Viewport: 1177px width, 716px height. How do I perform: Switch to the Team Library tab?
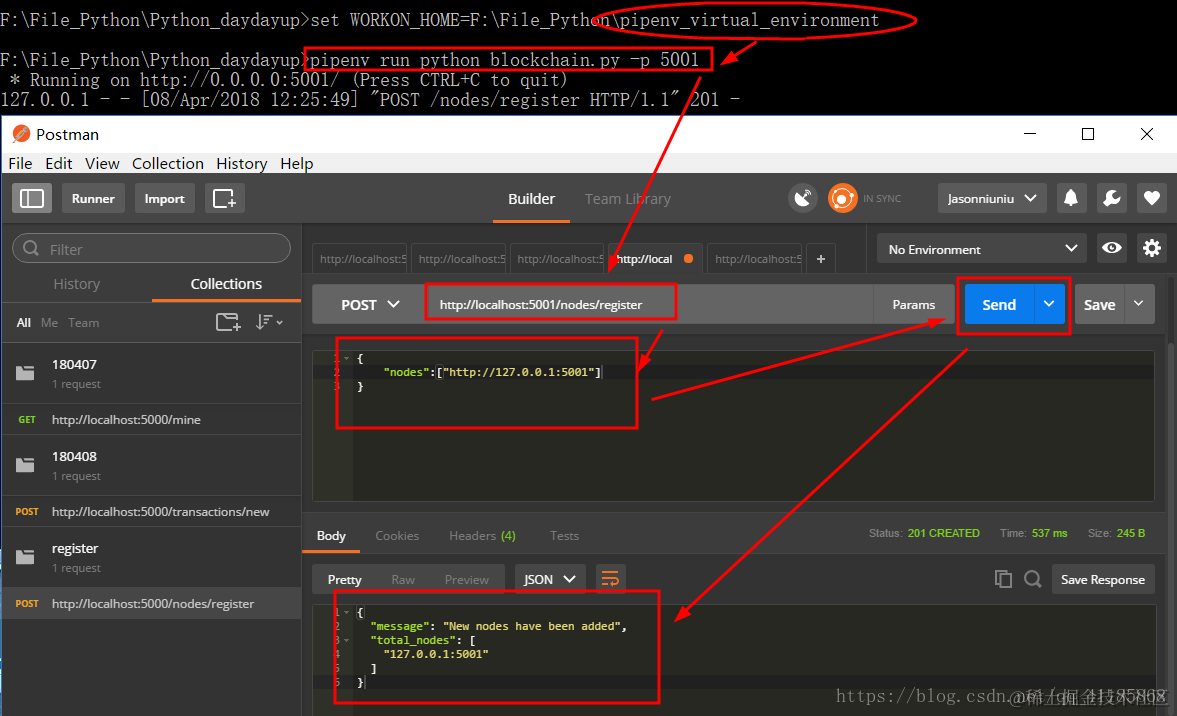(x=628, y=199)
